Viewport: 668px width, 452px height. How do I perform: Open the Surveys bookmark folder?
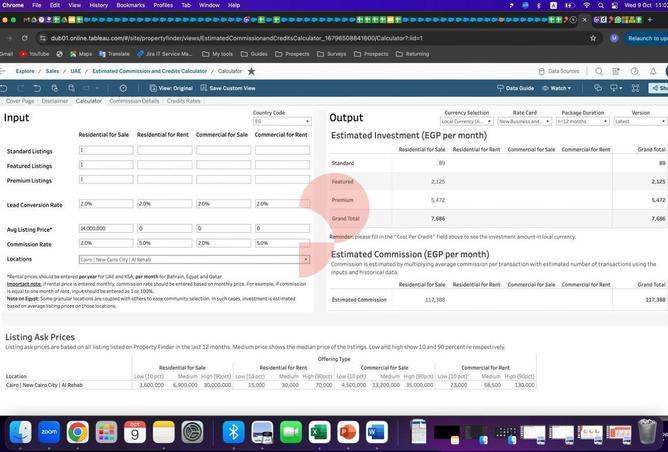point(332,54)
